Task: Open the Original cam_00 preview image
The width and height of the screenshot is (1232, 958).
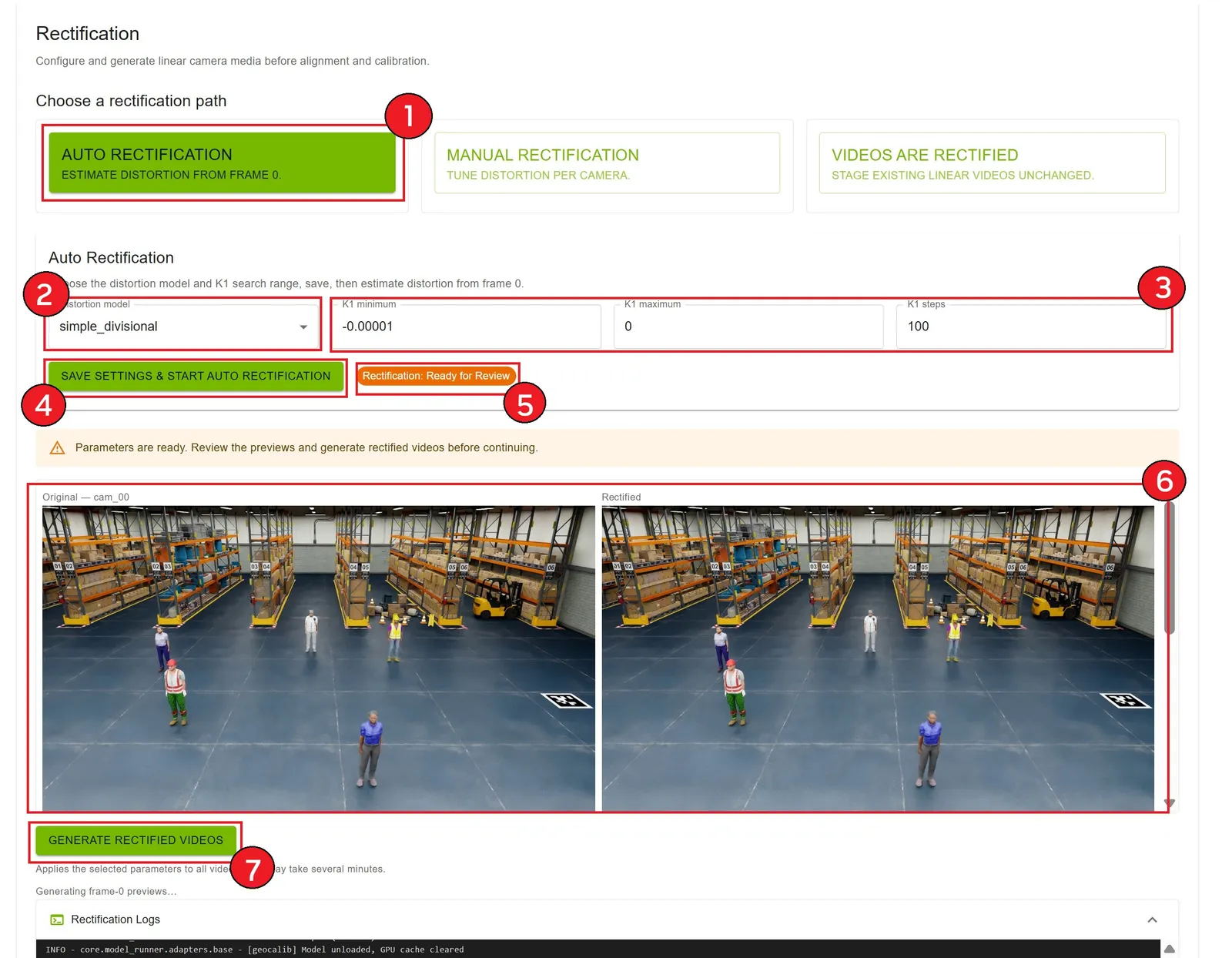Action: [x=319, y=658]
